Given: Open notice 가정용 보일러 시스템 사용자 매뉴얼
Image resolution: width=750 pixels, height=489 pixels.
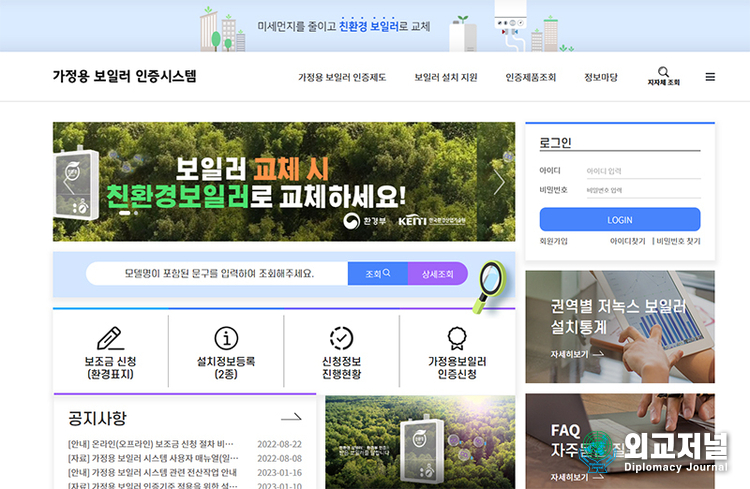Looking at the screenshot, I should pyautogui.click(x=153, y=458).
